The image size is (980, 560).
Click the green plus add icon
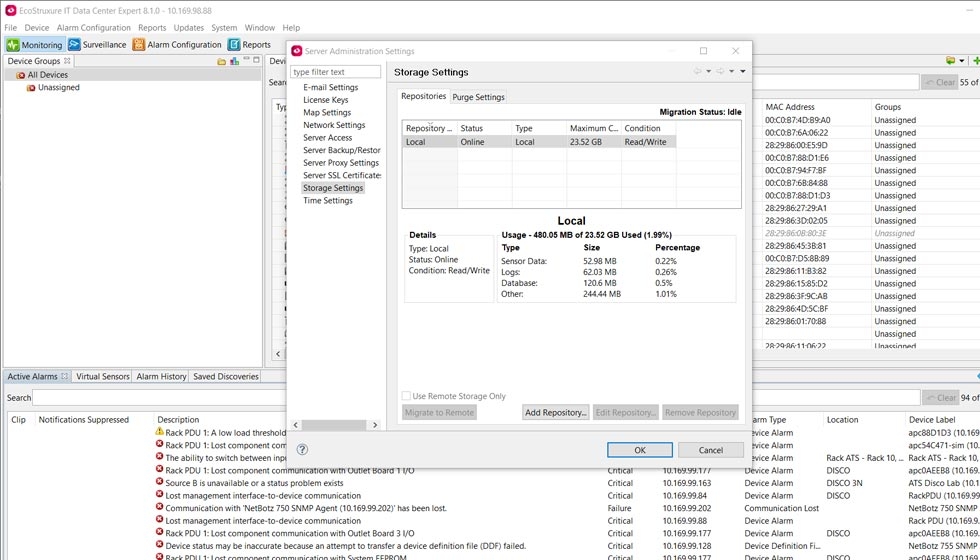(976, 62)
